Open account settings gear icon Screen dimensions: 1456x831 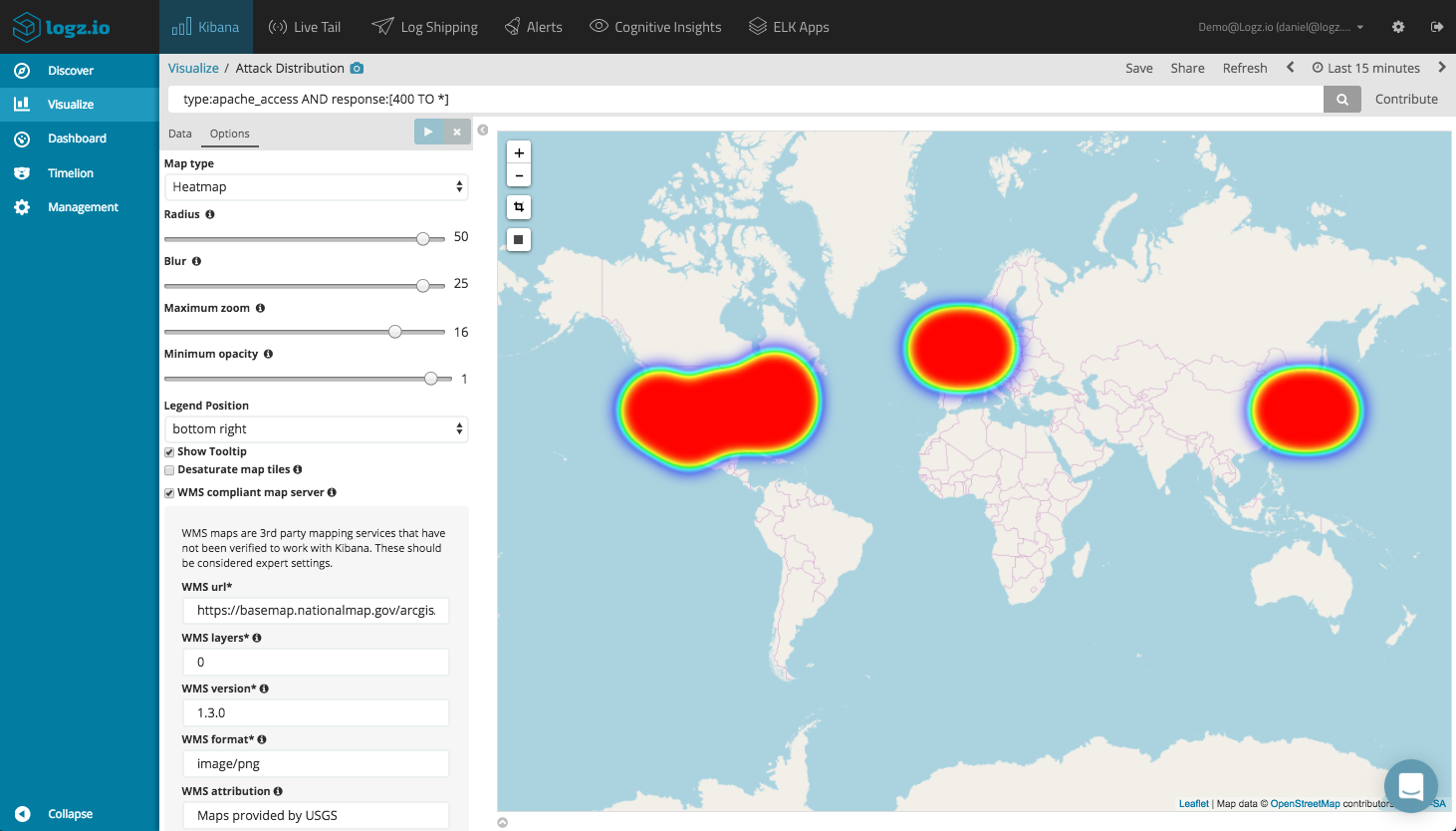tap(1398, 27)
